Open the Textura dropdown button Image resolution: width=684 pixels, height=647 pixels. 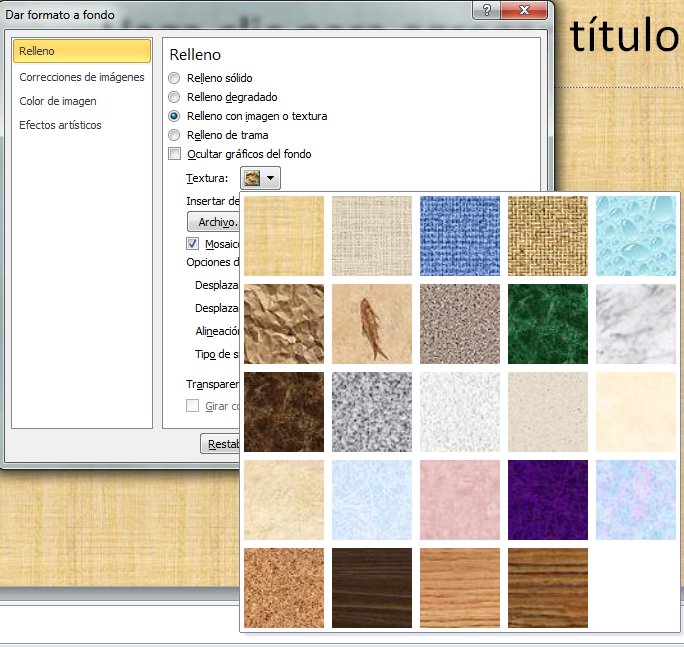(x=260, y=178)
